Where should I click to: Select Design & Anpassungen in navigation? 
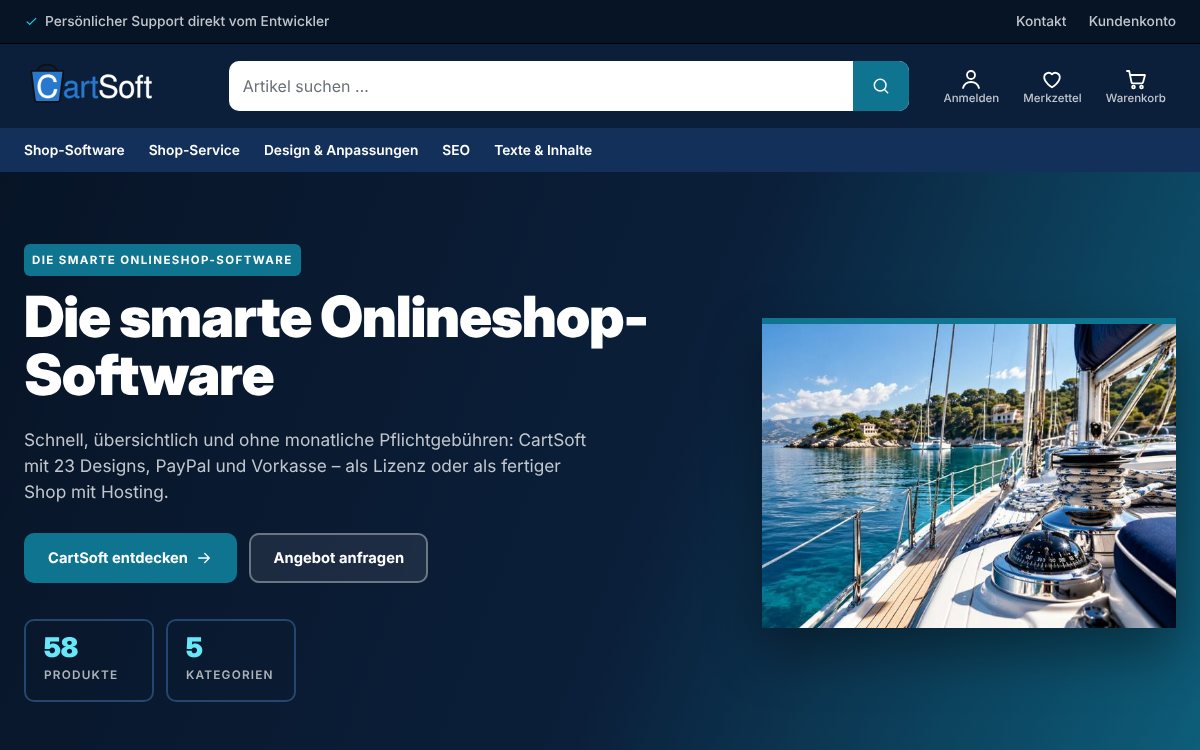(x=341, y=150)
